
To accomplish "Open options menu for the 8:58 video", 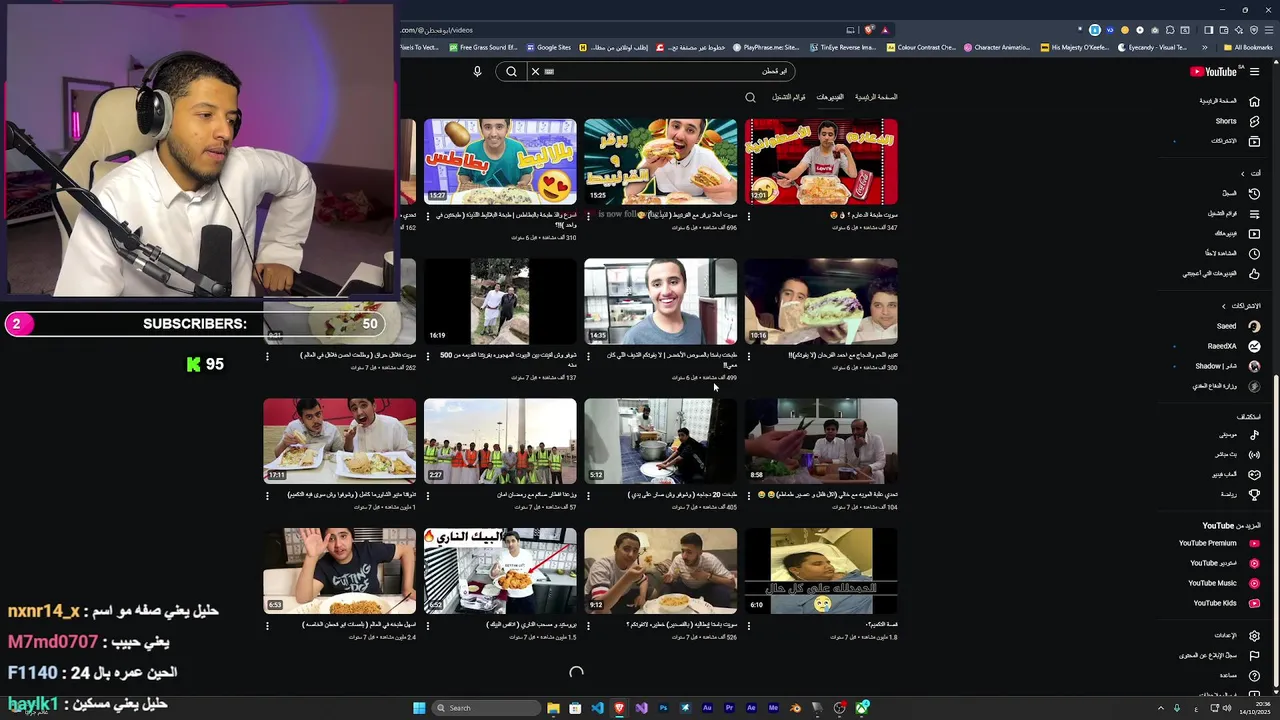I will click(749, 495).
